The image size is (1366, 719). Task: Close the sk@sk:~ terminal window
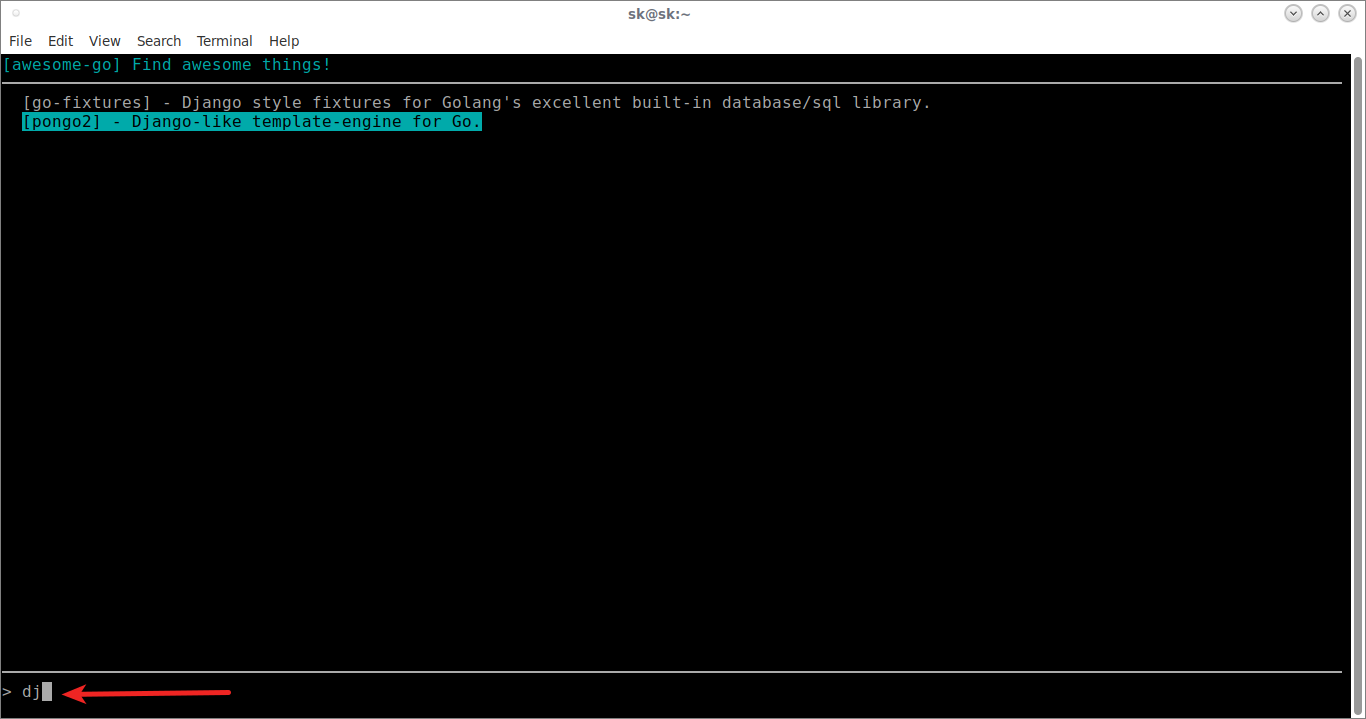pos(1347,13)
